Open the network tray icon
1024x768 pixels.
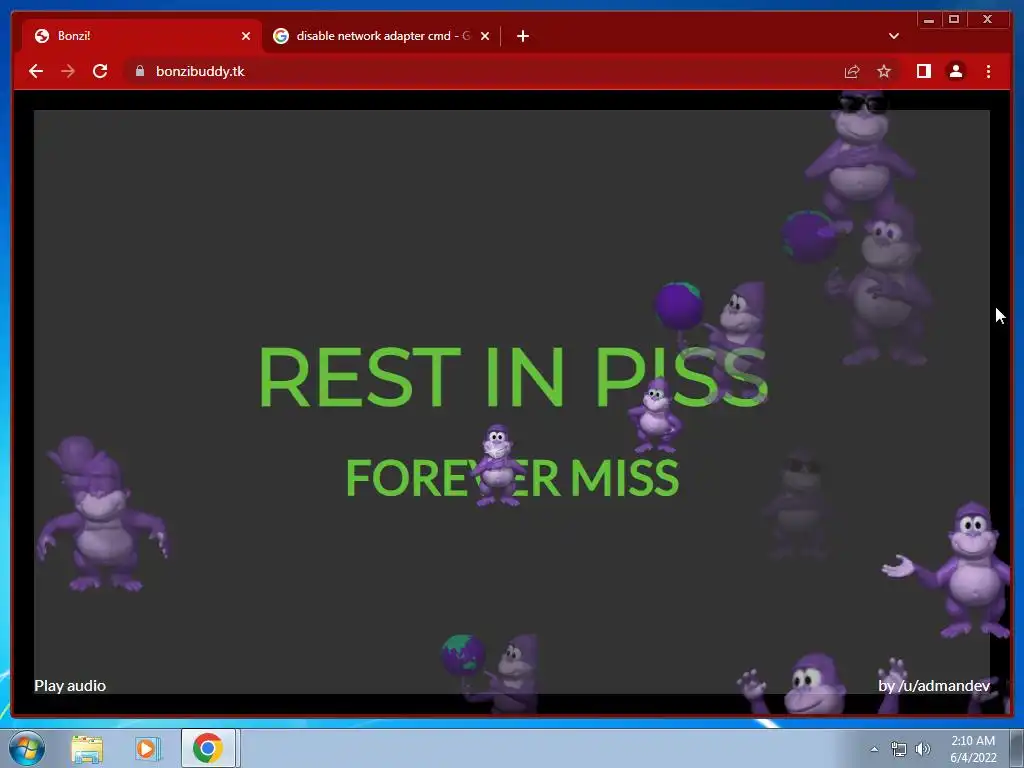(x=899, y=749)
